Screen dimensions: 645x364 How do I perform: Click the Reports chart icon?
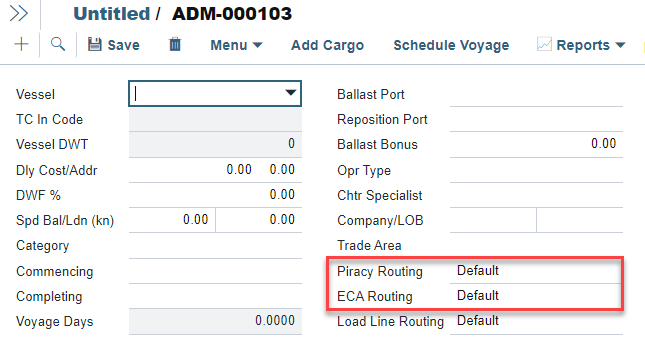pos(544,44)
